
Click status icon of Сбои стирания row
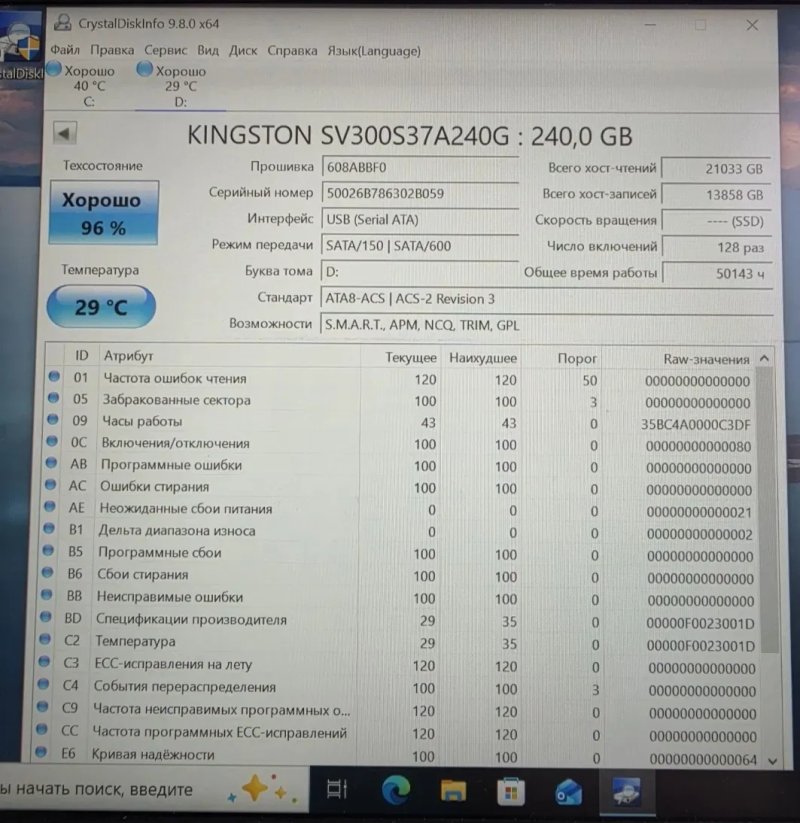click(x=47, y=573)
